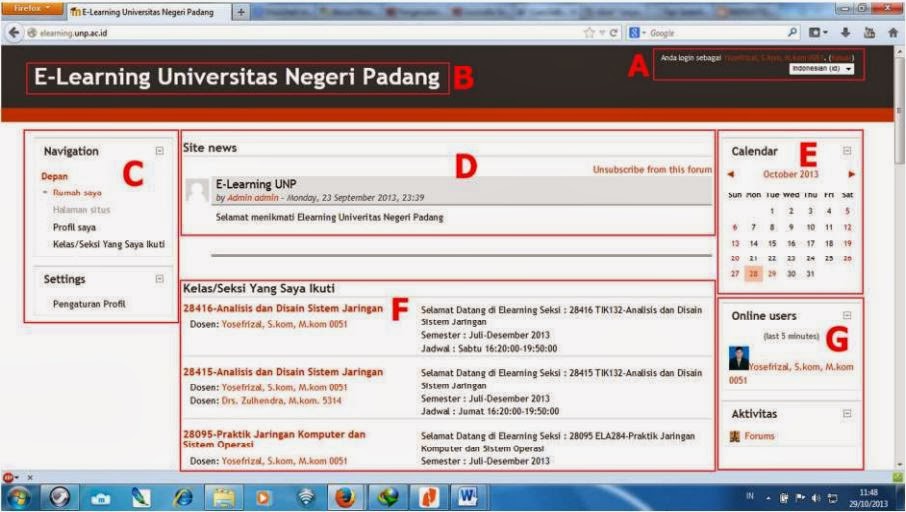Click lecturer Drs. Zulhendra, M.kom. 5314

[281, 400]
